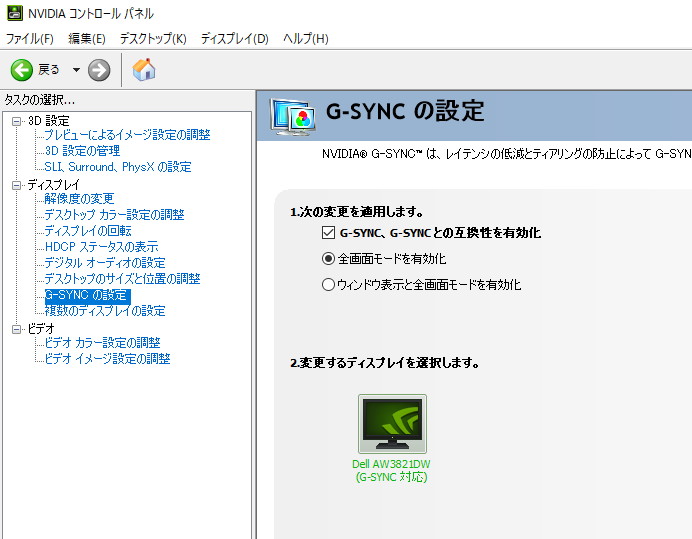Collapse the 3D 設定 tree node
Screen dimensions: 692x539
point(16,121)
